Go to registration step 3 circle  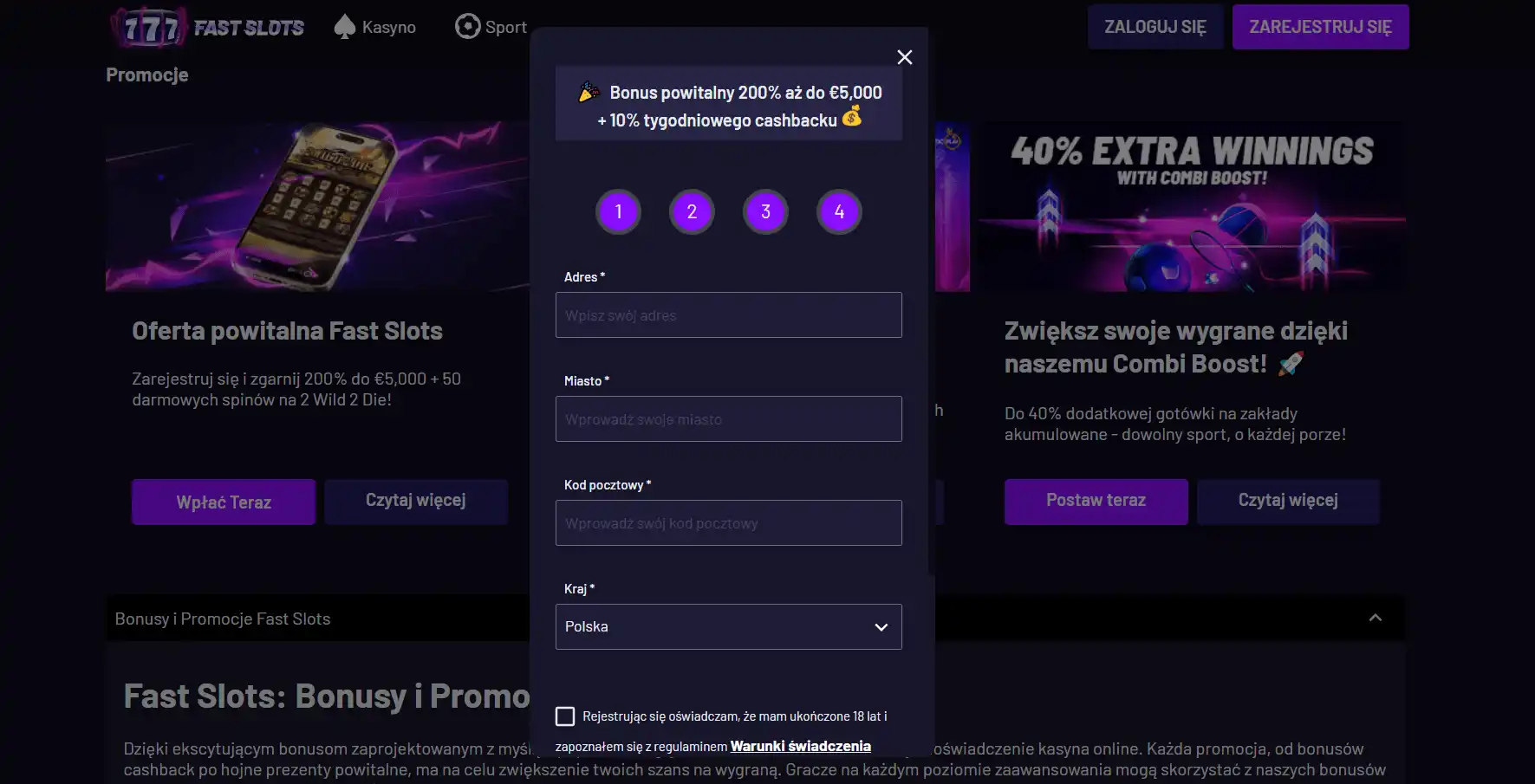point(765,211)
